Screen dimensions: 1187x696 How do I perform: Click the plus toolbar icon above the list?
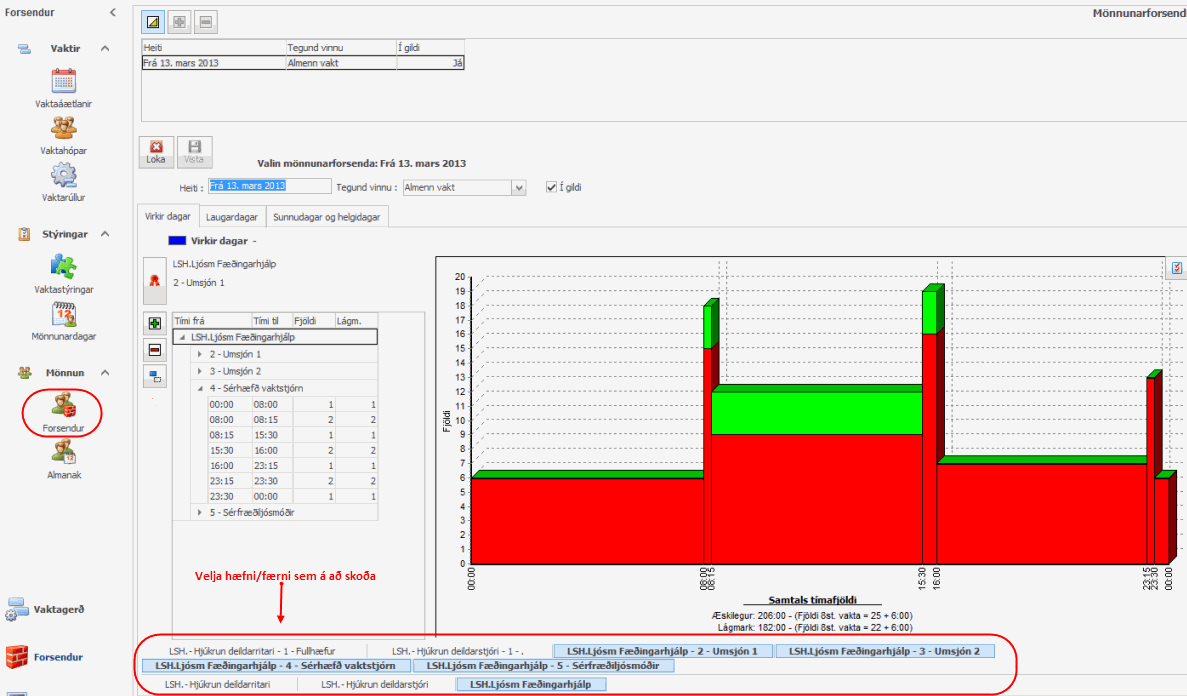179,22
